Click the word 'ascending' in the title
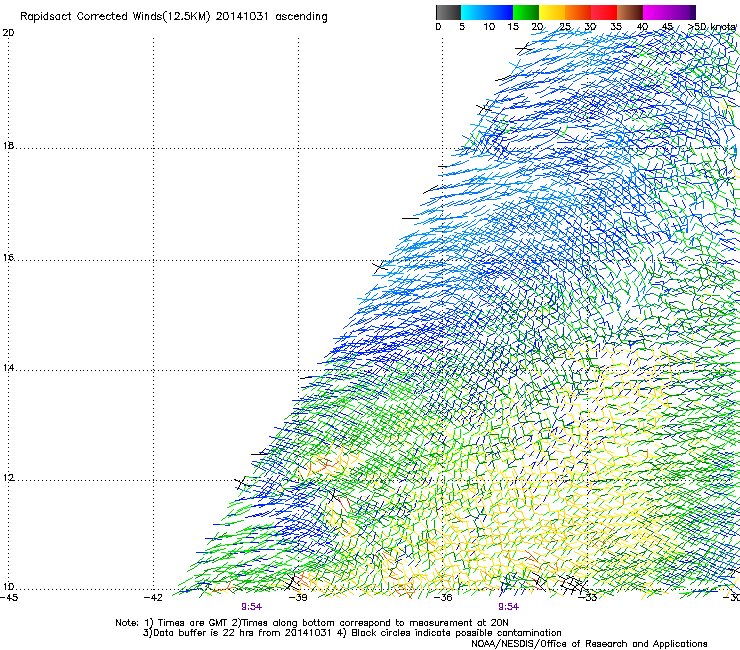 (301, 17)
